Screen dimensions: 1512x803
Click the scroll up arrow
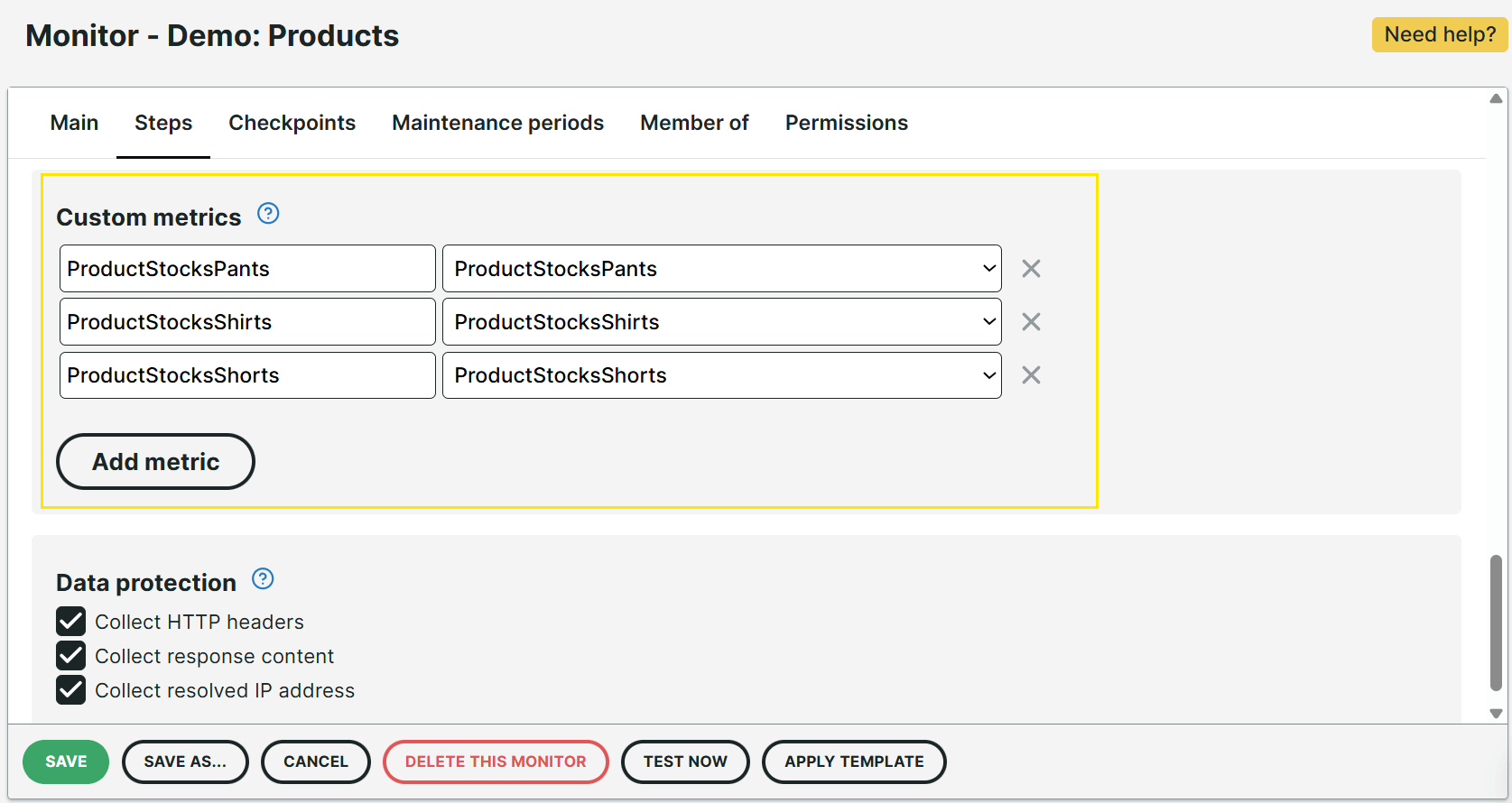pos(1496,98)
